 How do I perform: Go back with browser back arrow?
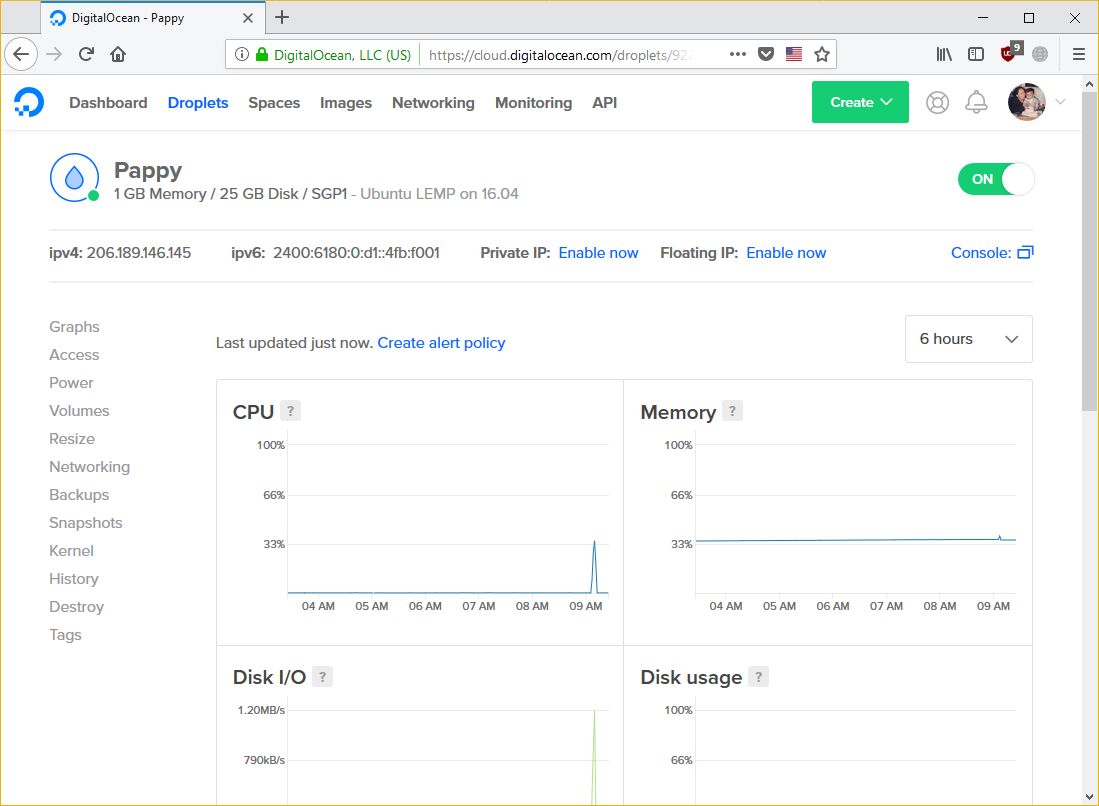[21, 54]
